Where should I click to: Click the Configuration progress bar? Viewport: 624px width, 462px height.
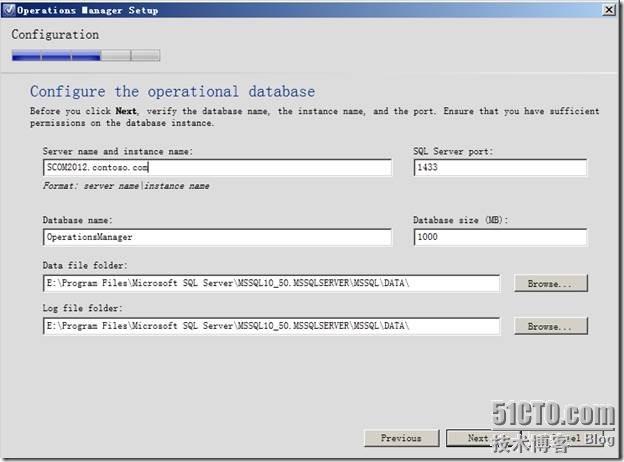pyautogui.click(x=86, y=55)
